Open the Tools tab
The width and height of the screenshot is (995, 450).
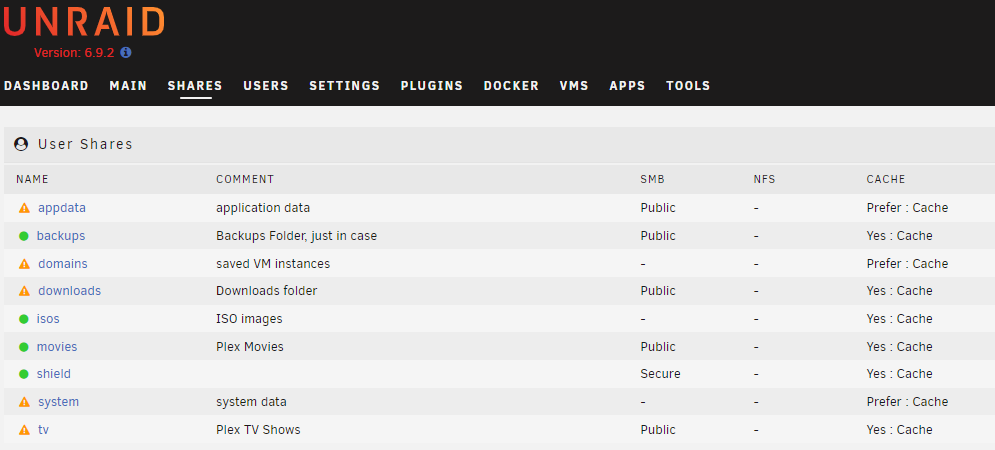pyautogui.click(x=688, y=86)
